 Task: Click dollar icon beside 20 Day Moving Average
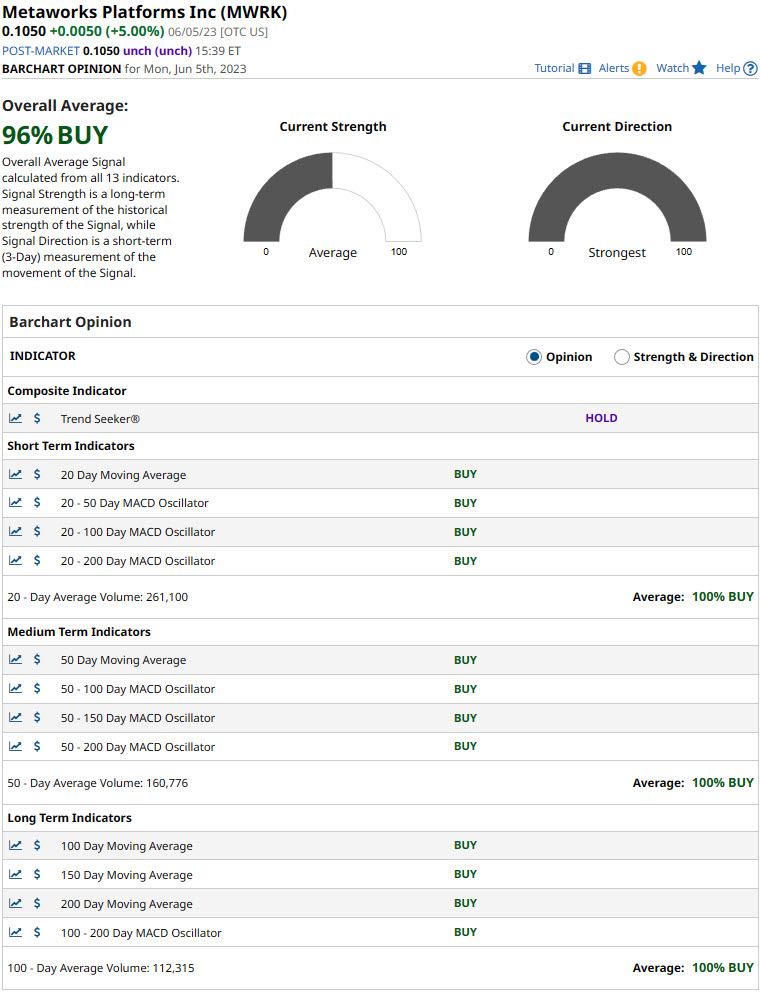pyautogui.click(x=37, y=475)
